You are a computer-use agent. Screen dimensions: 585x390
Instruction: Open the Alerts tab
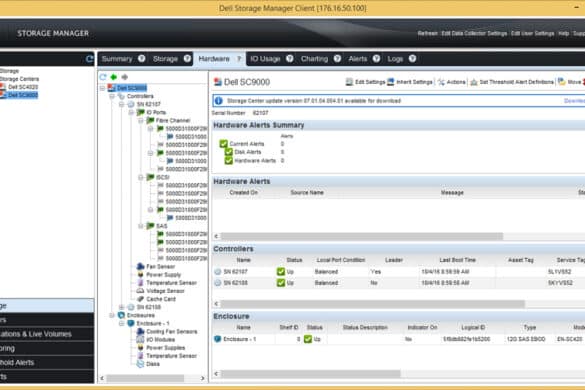click(x=357, y=59)
